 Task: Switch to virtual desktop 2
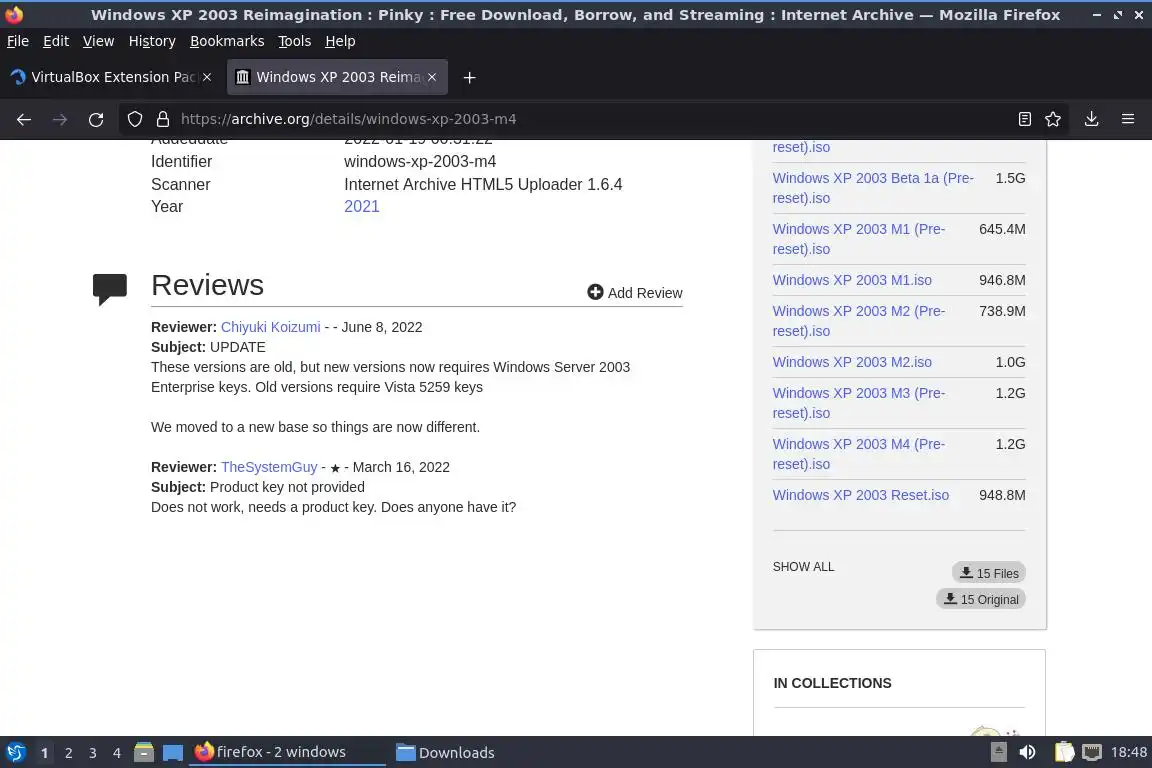tap(68, 753)
